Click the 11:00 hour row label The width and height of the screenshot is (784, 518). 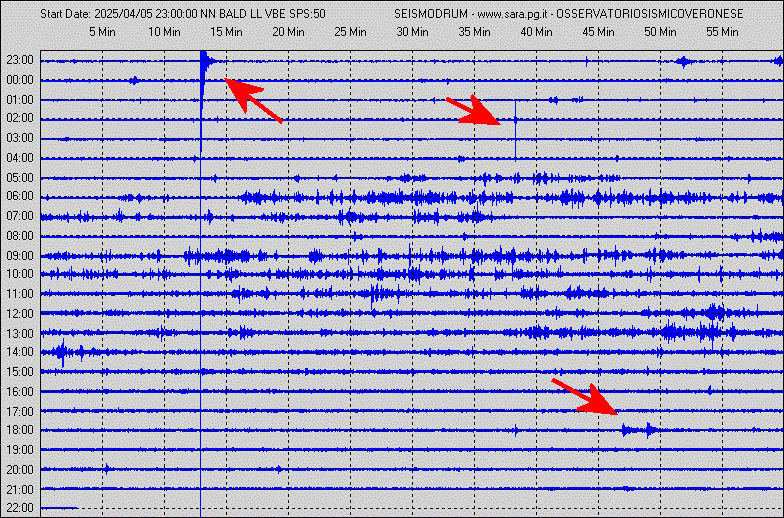coord(20,294)
